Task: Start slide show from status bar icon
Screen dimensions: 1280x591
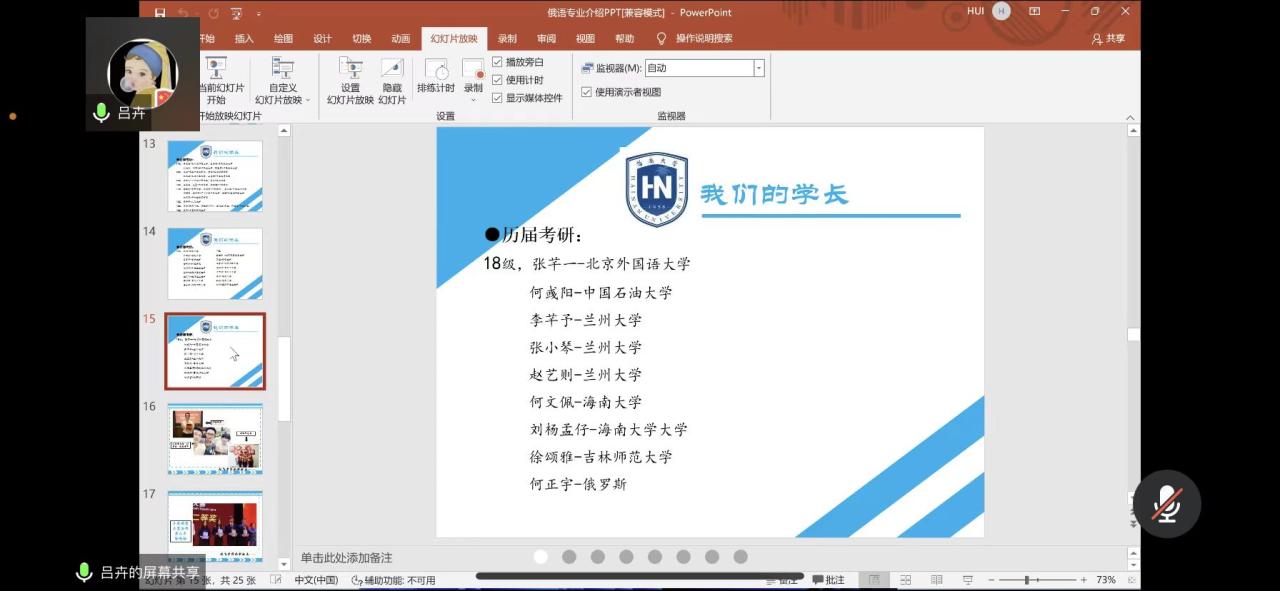Action: pos(967,580)
